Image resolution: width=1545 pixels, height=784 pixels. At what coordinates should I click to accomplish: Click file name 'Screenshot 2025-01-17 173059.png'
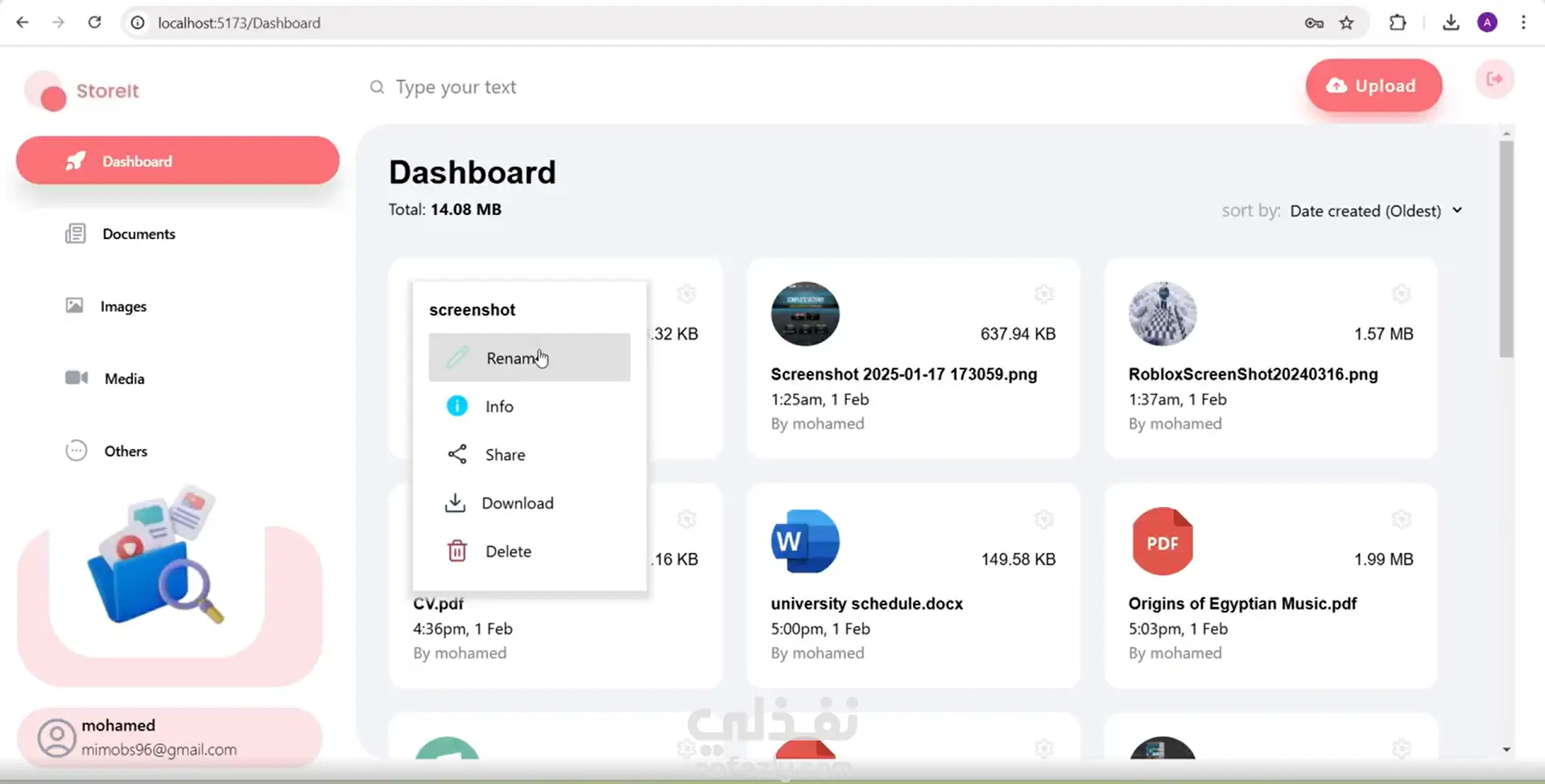[904, 374]
